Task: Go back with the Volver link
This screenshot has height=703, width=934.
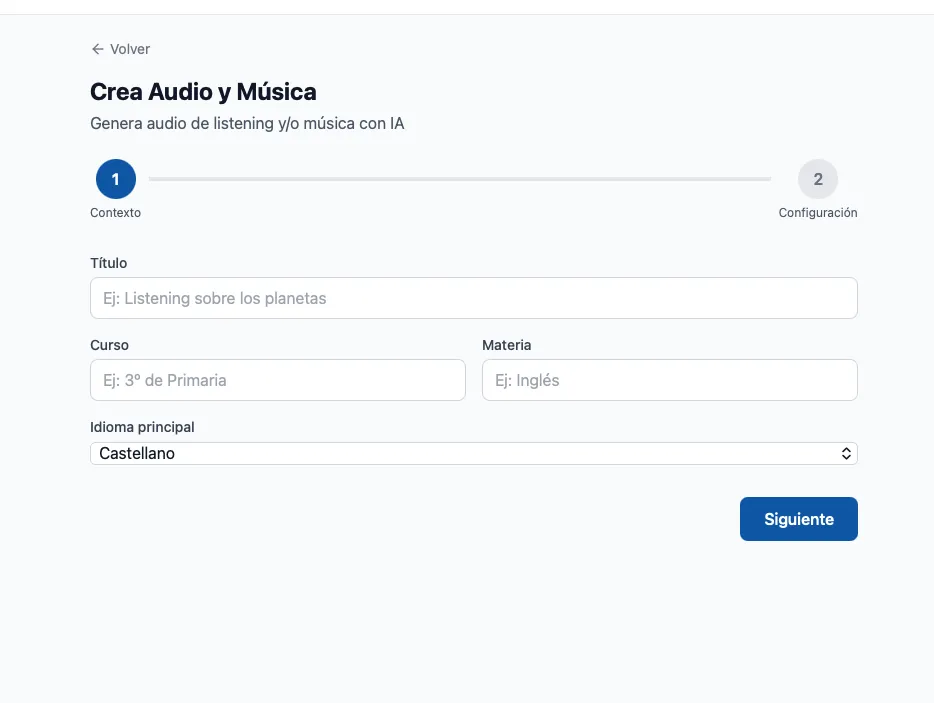Action: tap(120, 49)
